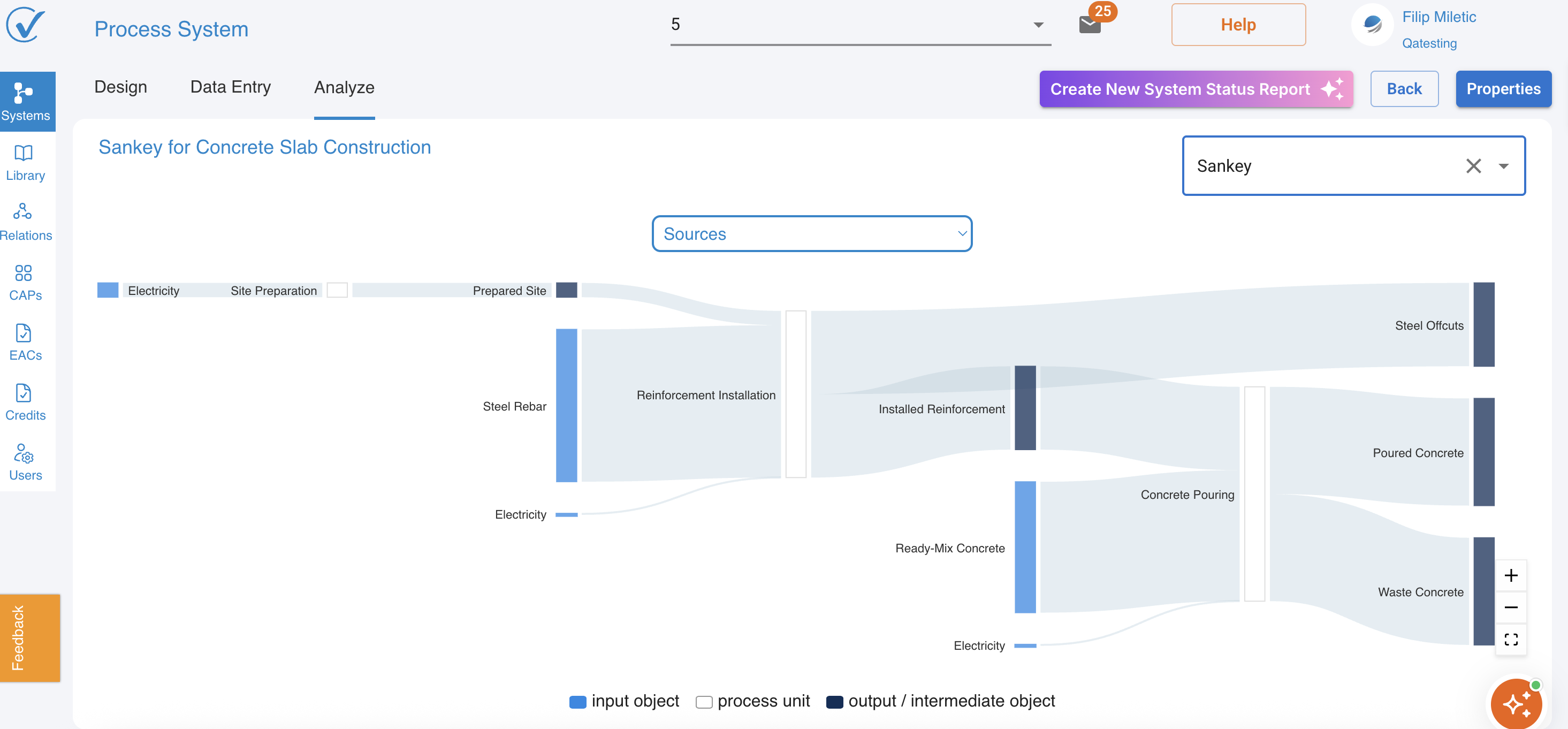
Task: Expand the Sankey chart type dropdown
Action: click(1504, 165)
